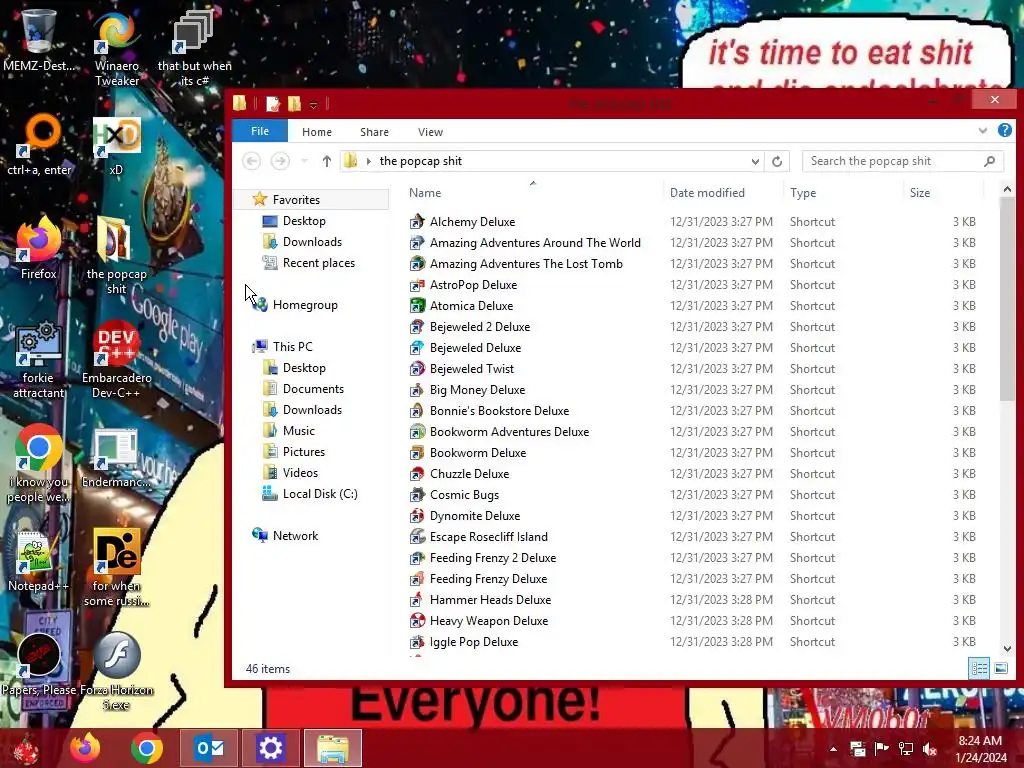The height and width of the screenshot is (768, 1024).
Task: Select This PC in navigation pane
Action: (x=293, y=347)
